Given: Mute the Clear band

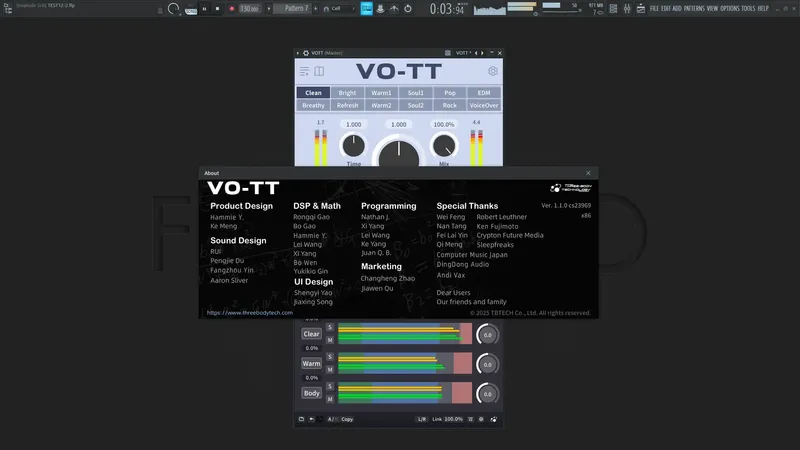Looking at the screenshot, I should click(x=330, y=340).
